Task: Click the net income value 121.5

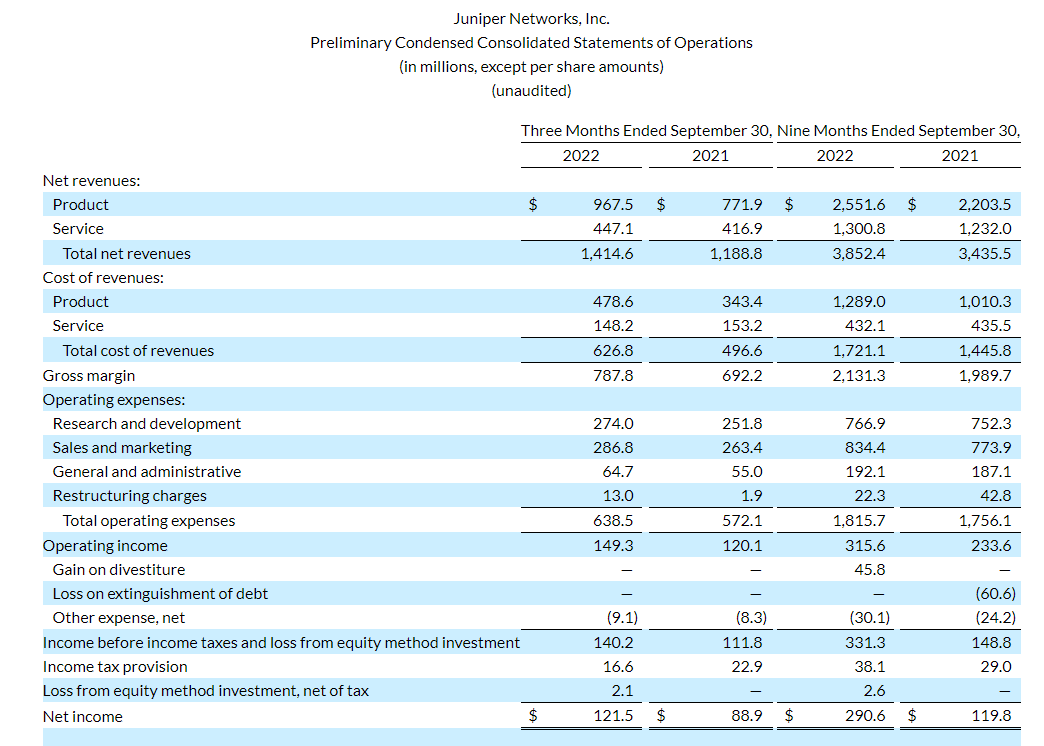Action: [613, 716]
